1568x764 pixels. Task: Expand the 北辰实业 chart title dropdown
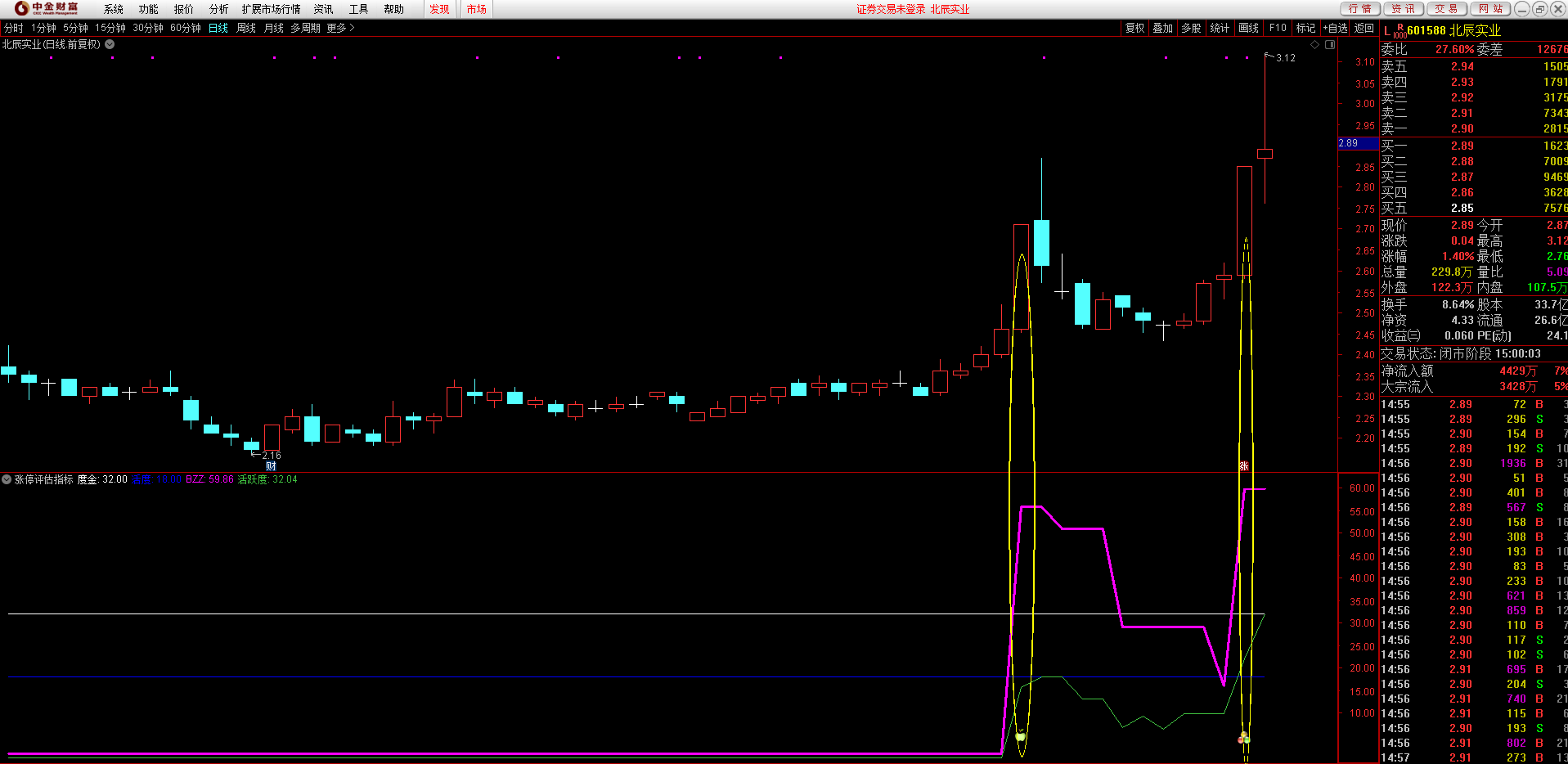pos(110,45)
